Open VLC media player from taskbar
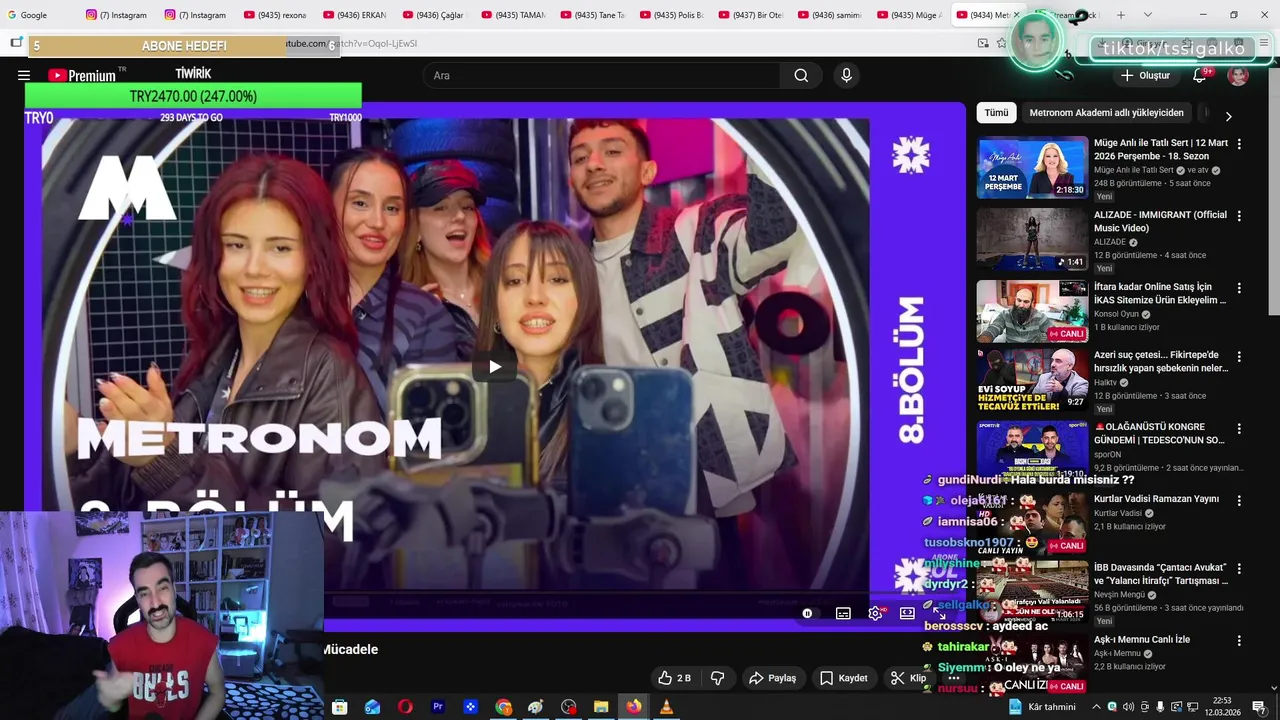 tap(666, 707)
